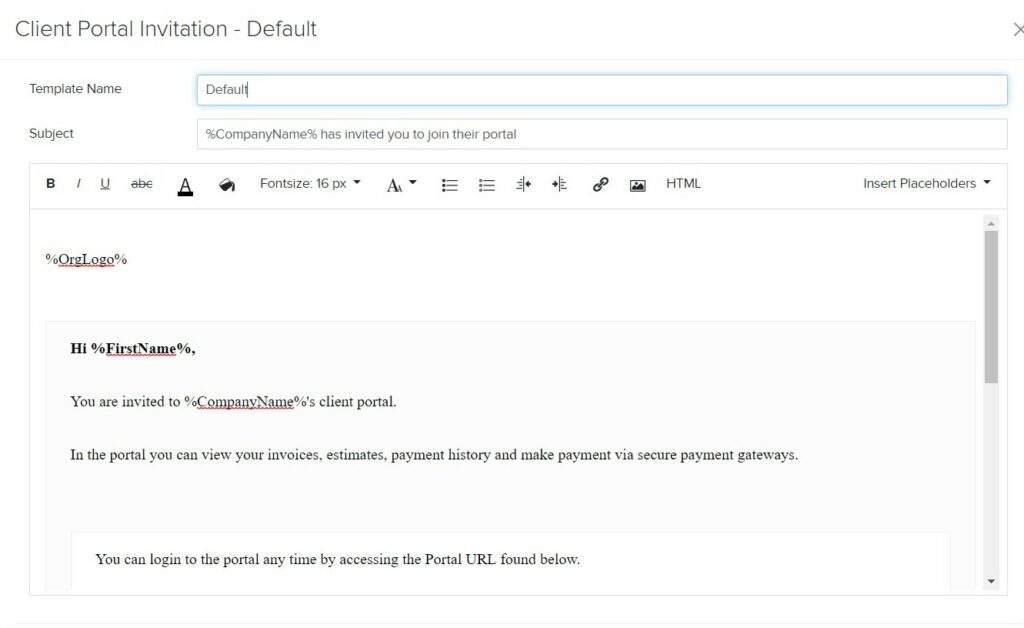Open the font color picker

(185, 186)
